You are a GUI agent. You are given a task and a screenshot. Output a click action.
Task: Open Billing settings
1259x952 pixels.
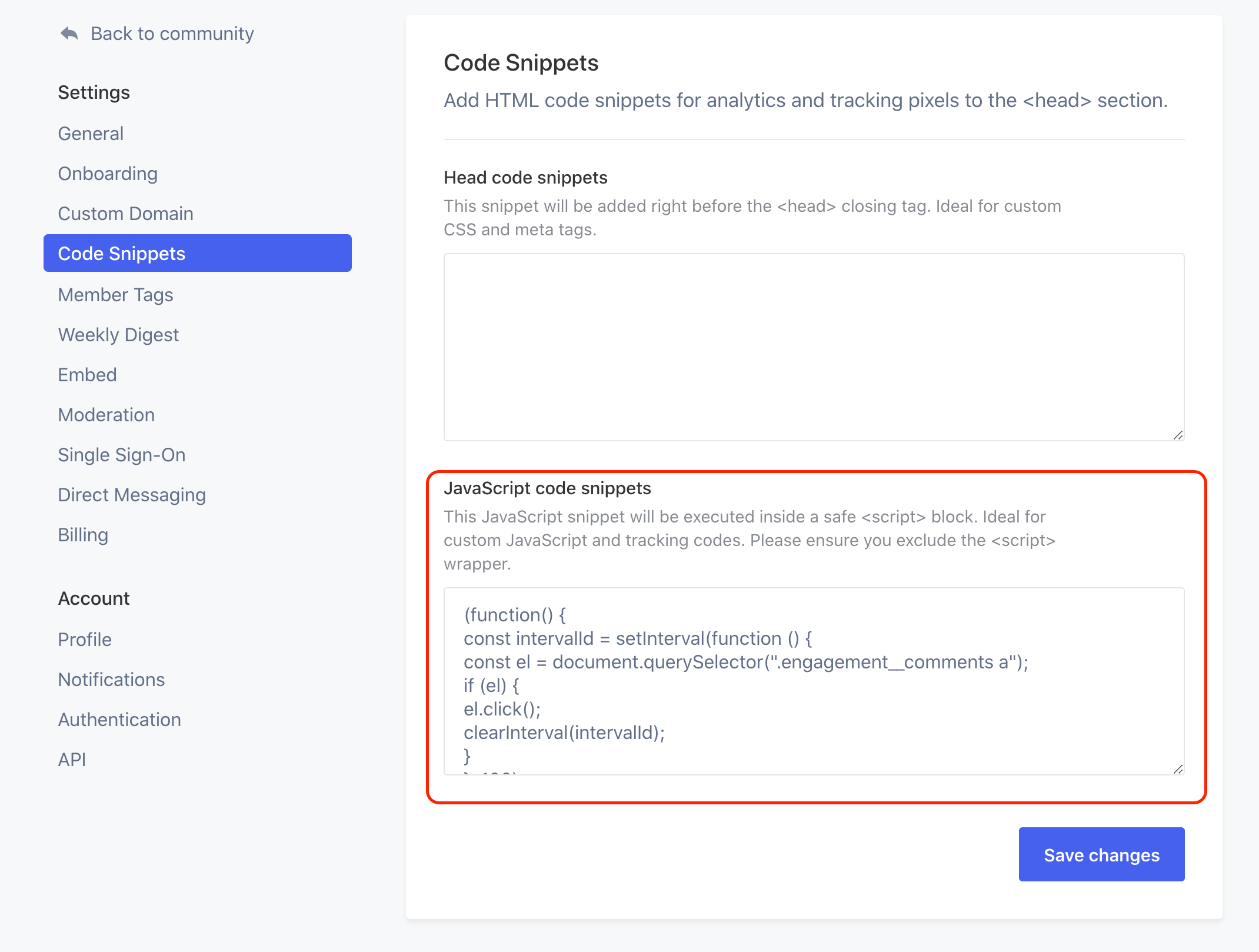click(x=83, y=535)
